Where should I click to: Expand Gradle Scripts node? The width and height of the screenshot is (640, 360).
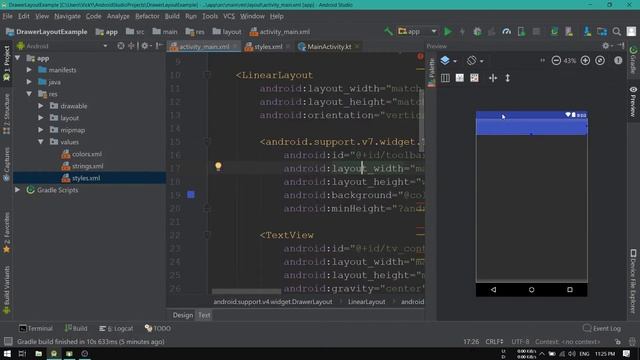[18, 190]
